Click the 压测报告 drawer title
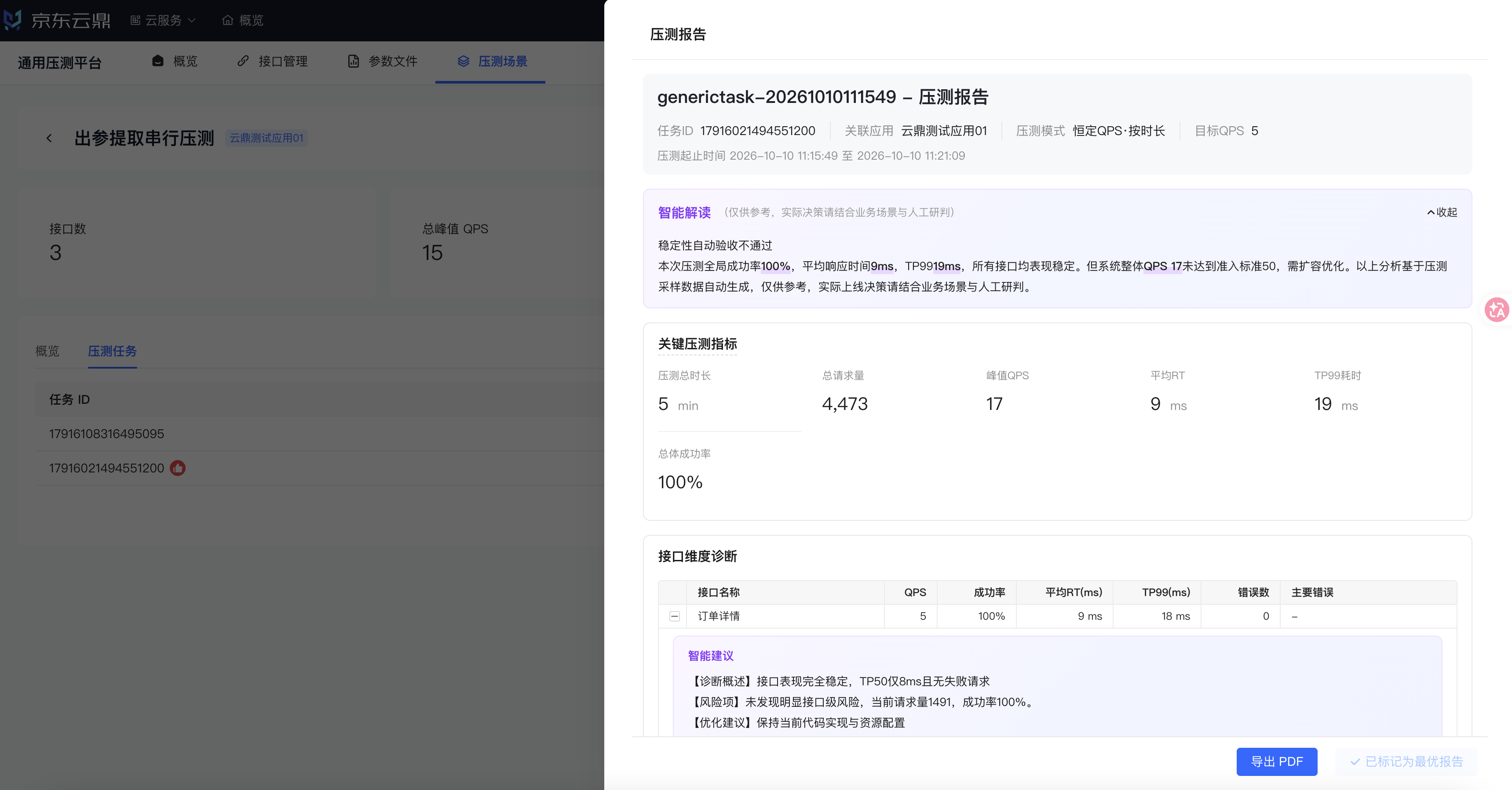The image size is (1512, 790). pos(678,35)
